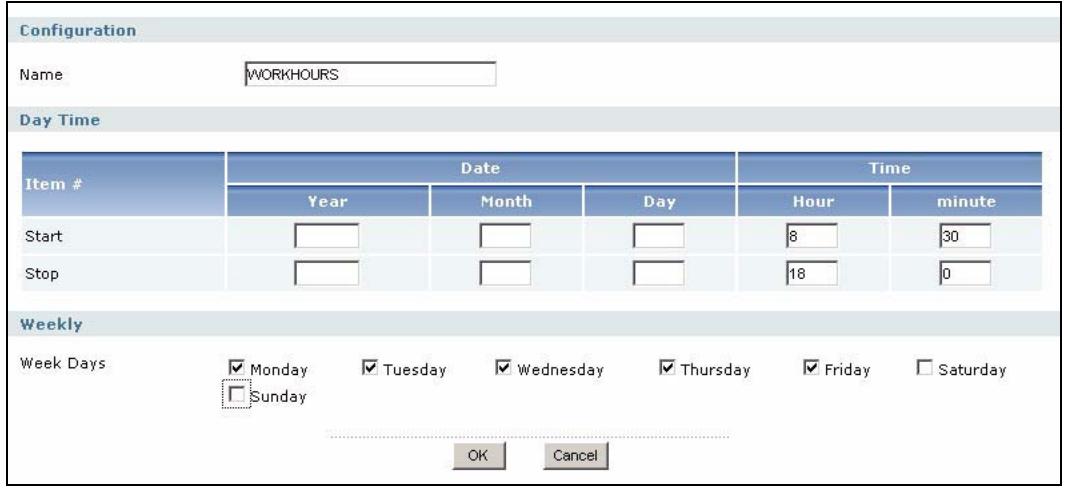This screenshot has height=489, width=1070.
Task: Click the Hour column header
Action: click(x=813, y=201)
